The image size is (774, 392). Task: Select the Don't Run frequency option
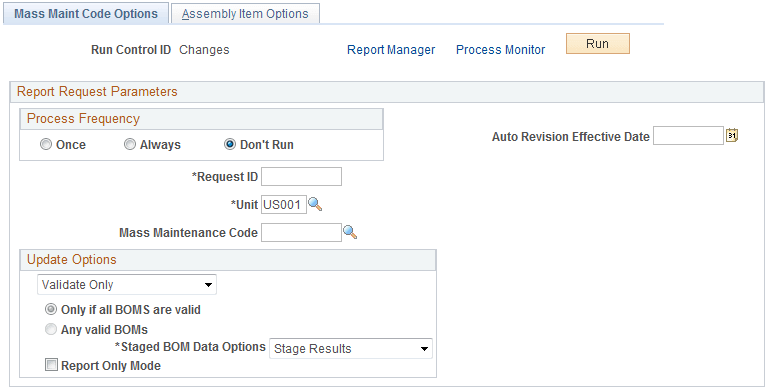pos(230,144)
